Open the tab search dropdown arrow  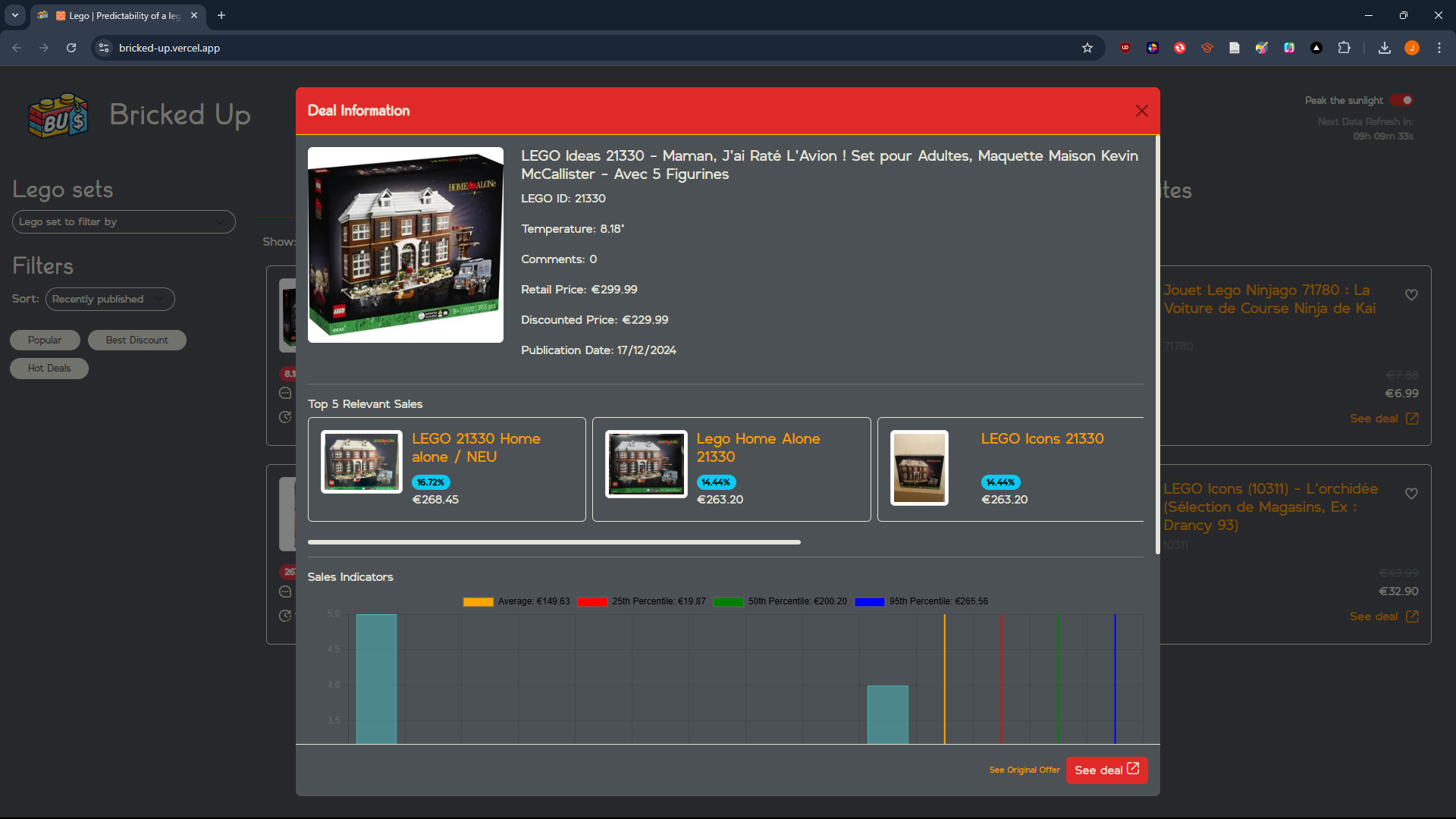(14, 15)
